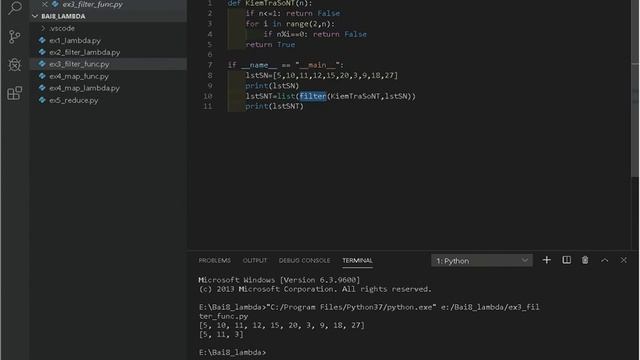This screenshot has height=360, width=640.
Task: Click 'range(2,n)' on line 3
Action: coord(308,24)
